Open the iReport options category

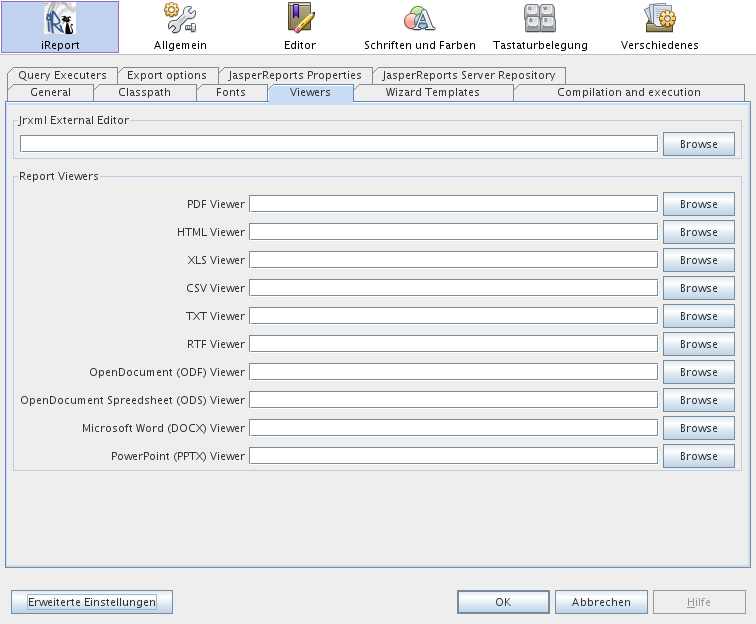click(x=60, y=27)
